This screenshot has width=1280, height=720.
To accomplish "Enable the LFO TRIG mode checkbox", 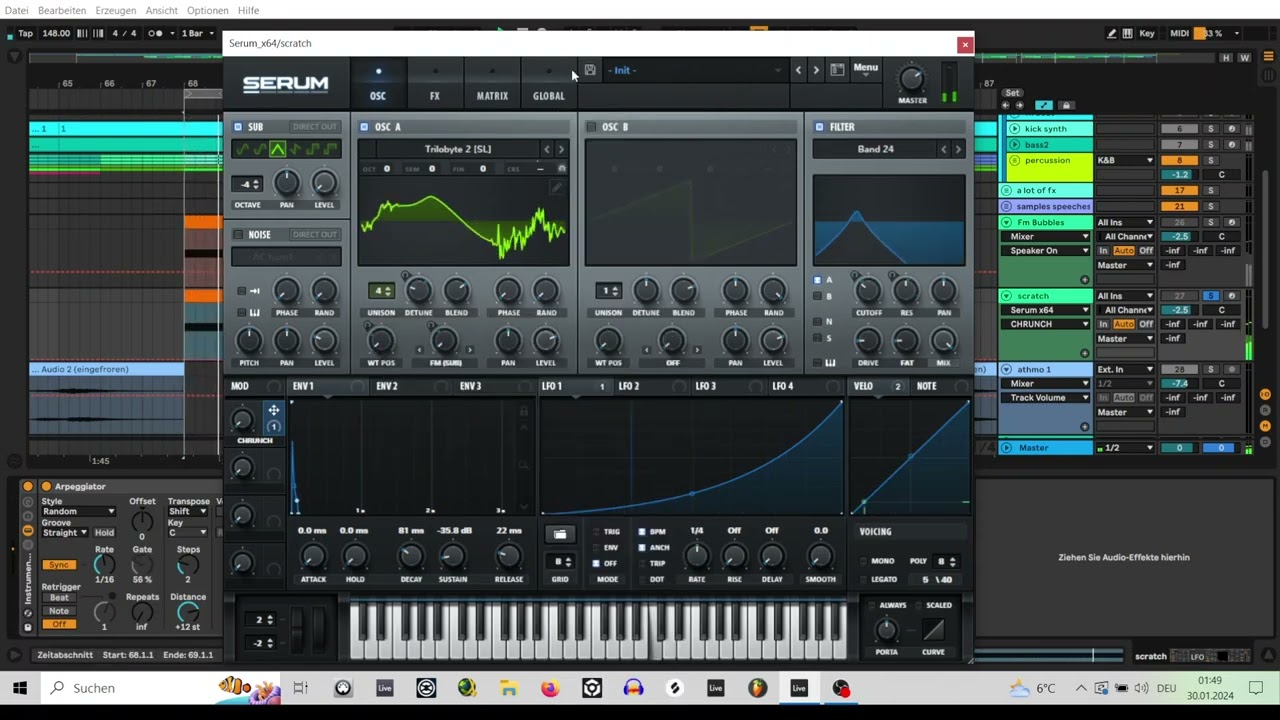I will 596,532.
